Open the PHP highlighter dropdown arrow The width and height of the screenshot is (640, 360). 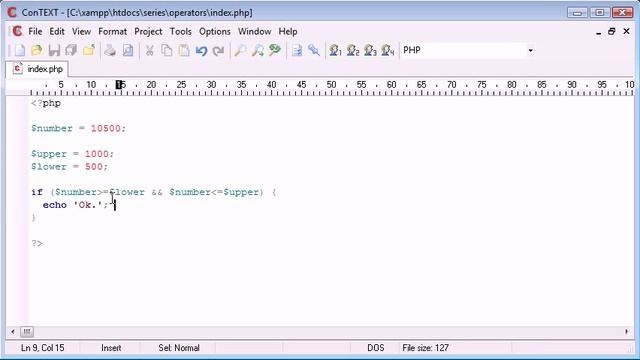coord(530,51)
